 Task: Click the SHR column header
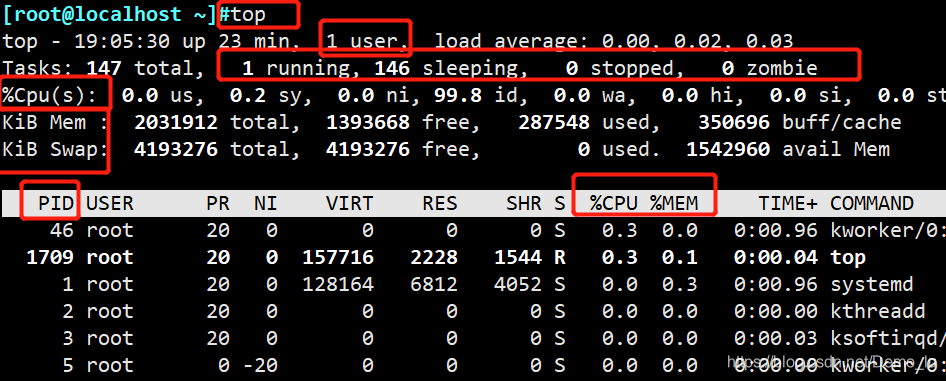tap(524, 203)
